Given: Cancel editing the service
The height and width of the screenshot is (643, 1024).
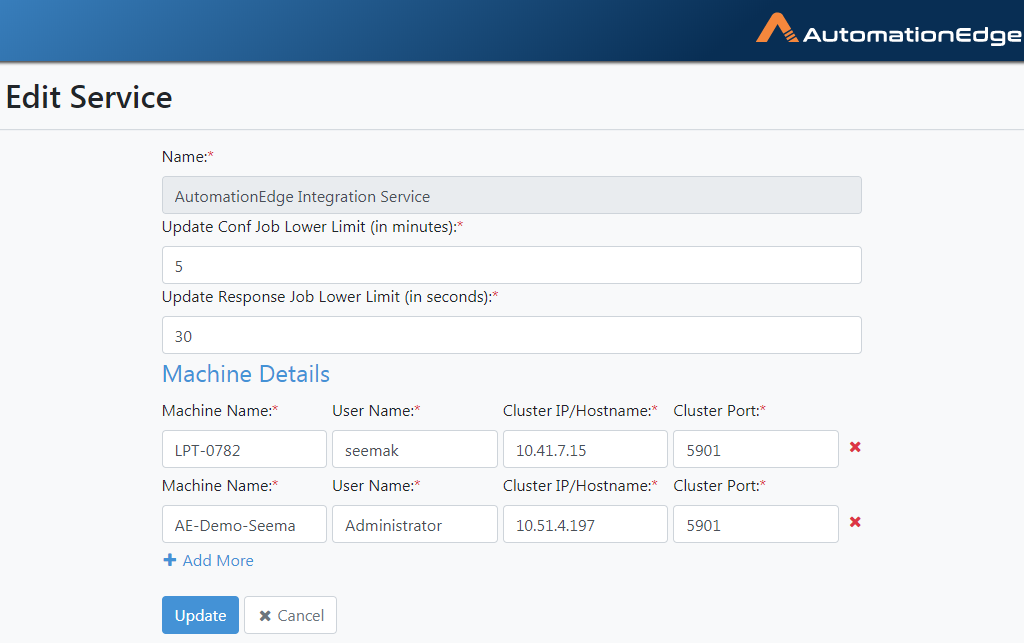Looking at the screenshot, I should coord(291,615).
